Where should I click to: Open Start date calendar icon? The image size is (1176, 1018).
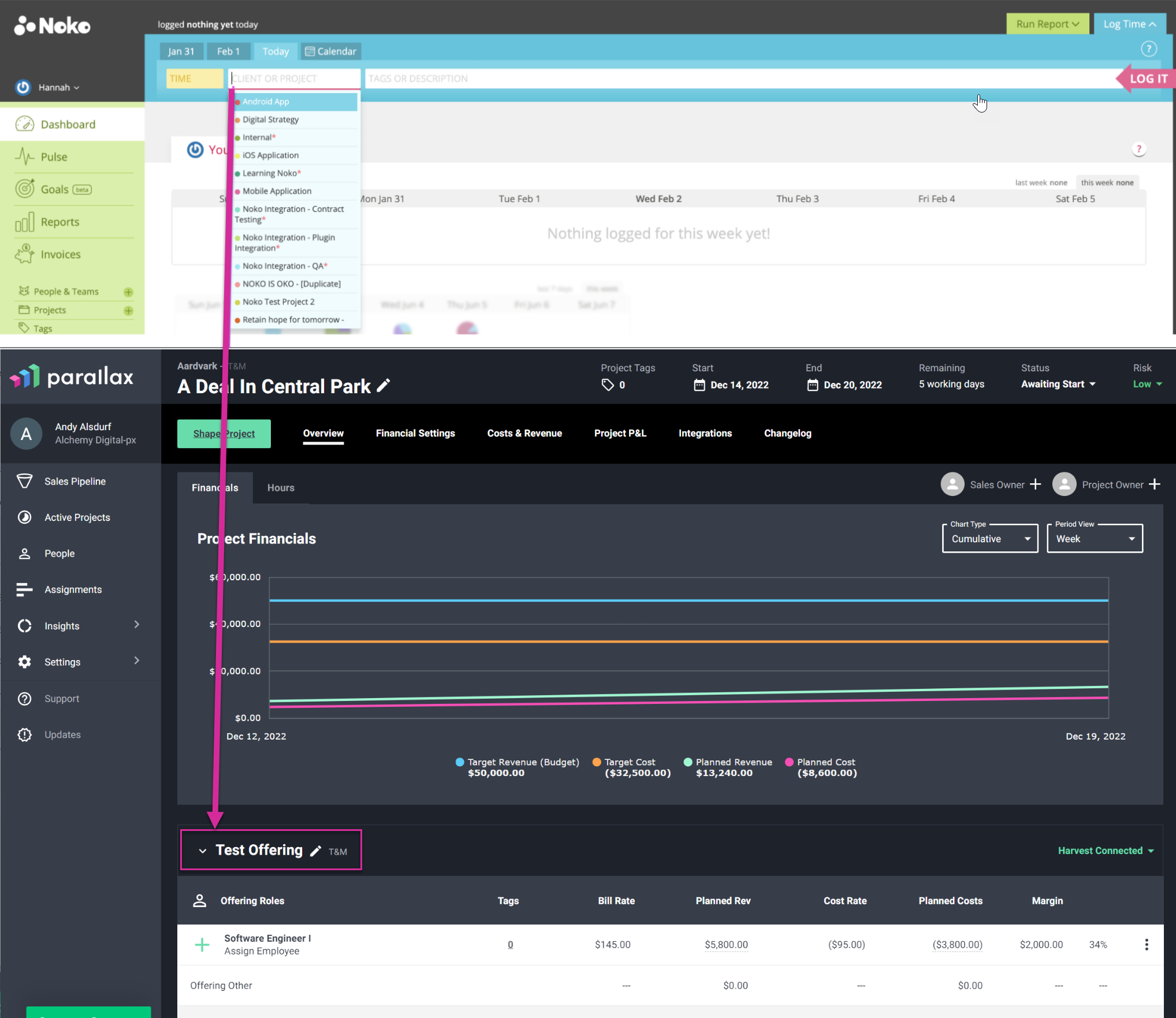(699, 385)
